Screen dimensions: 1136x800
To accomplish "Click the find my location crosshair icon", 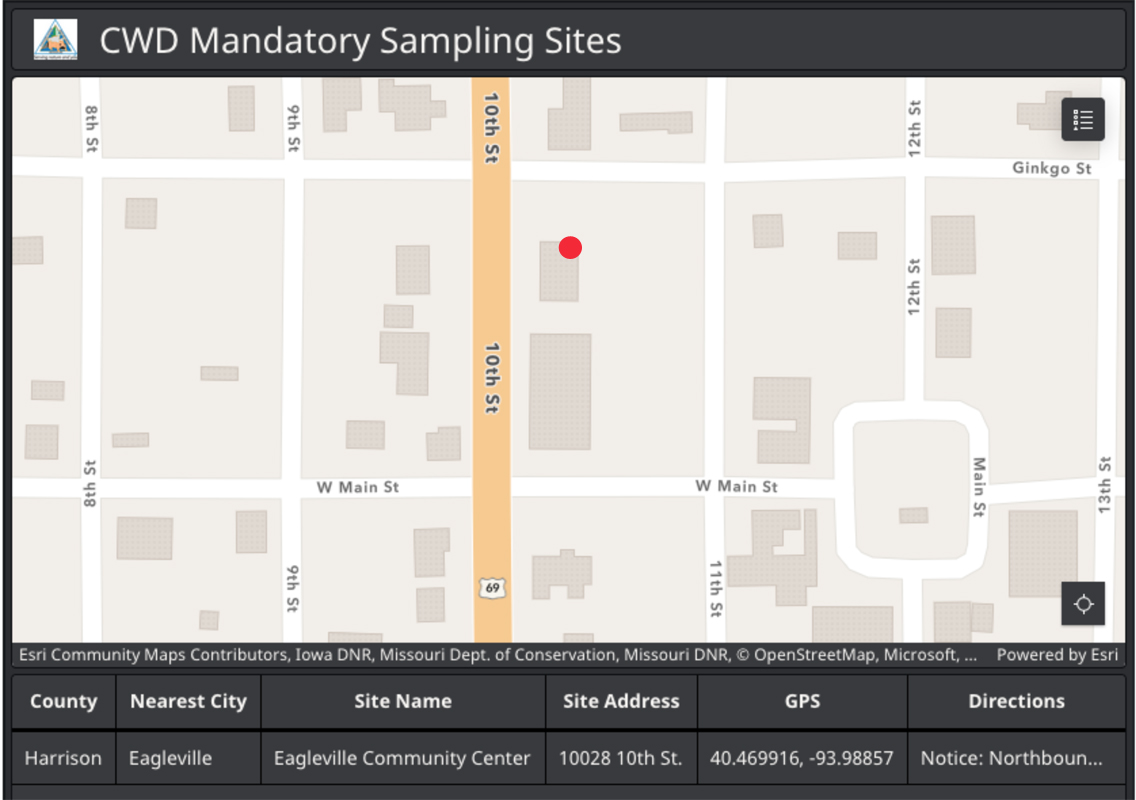I will 1083,604.
